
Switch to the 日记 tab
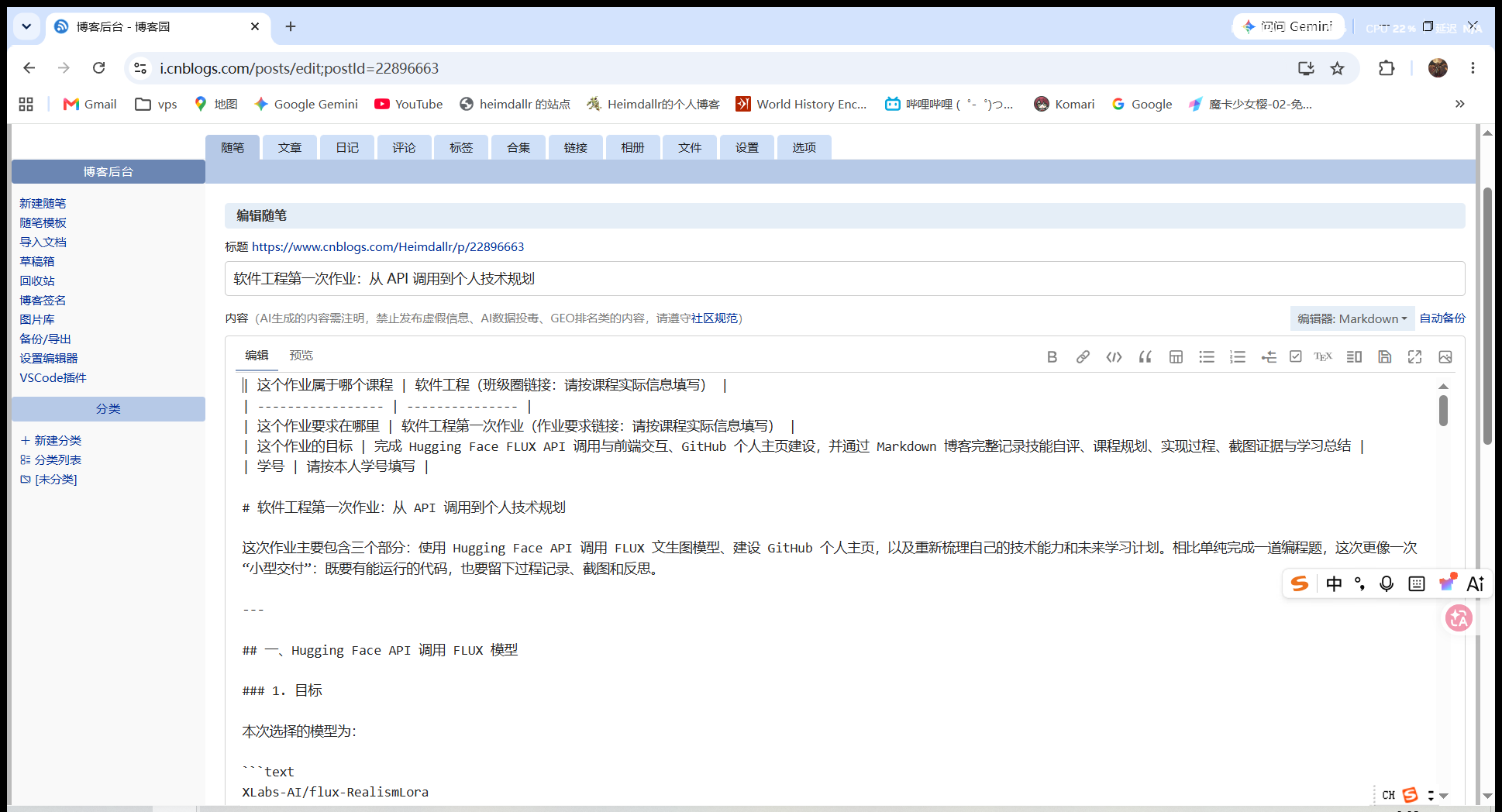(347, 147)
